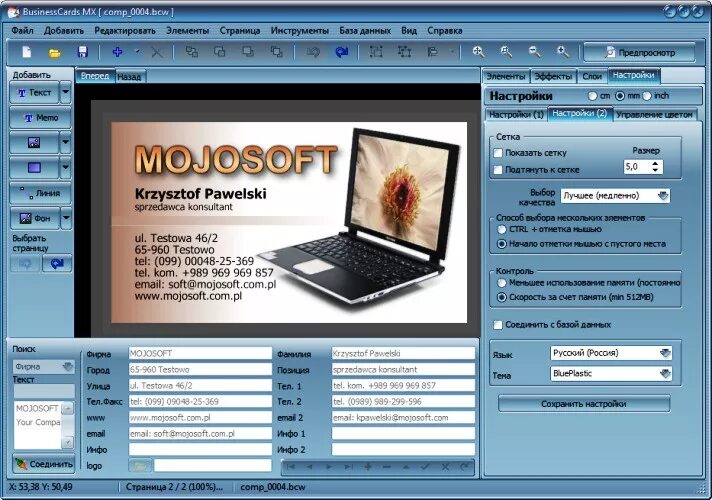
Task: Open the 'Настройки (1)' sub-tab
Action: (x=516, y=114)
